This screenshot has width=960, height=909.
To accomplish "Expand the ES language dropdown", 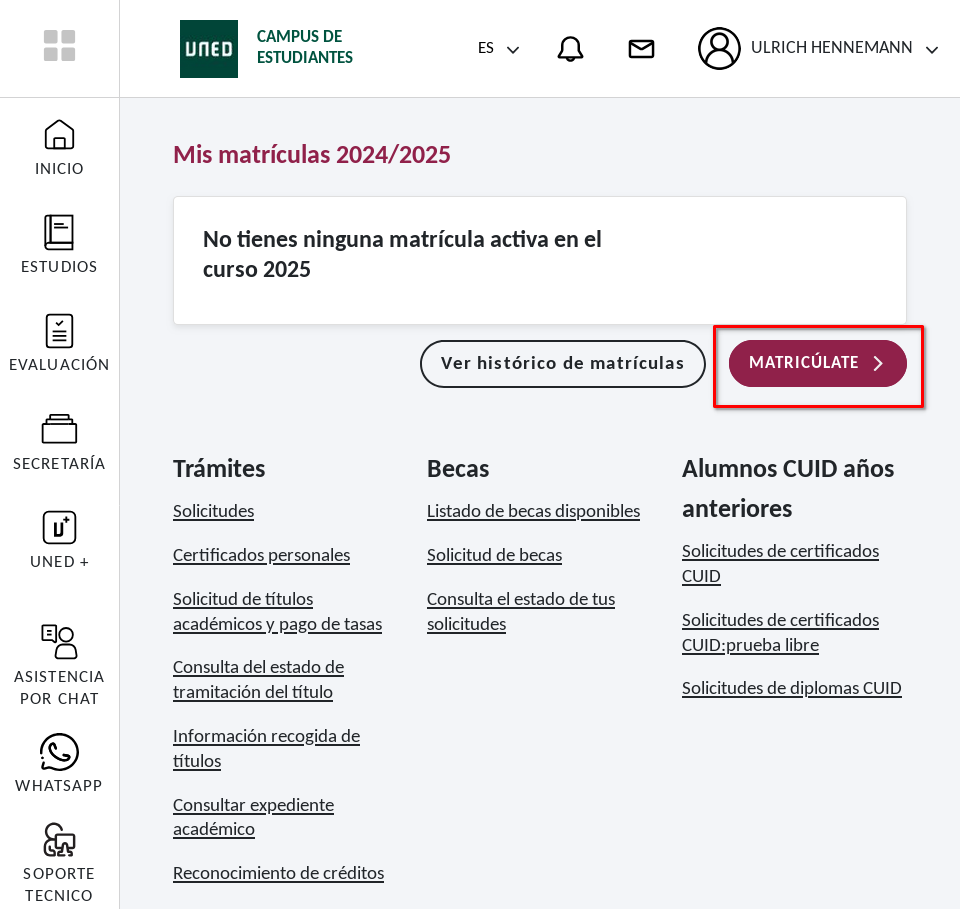I will (498, 49).
